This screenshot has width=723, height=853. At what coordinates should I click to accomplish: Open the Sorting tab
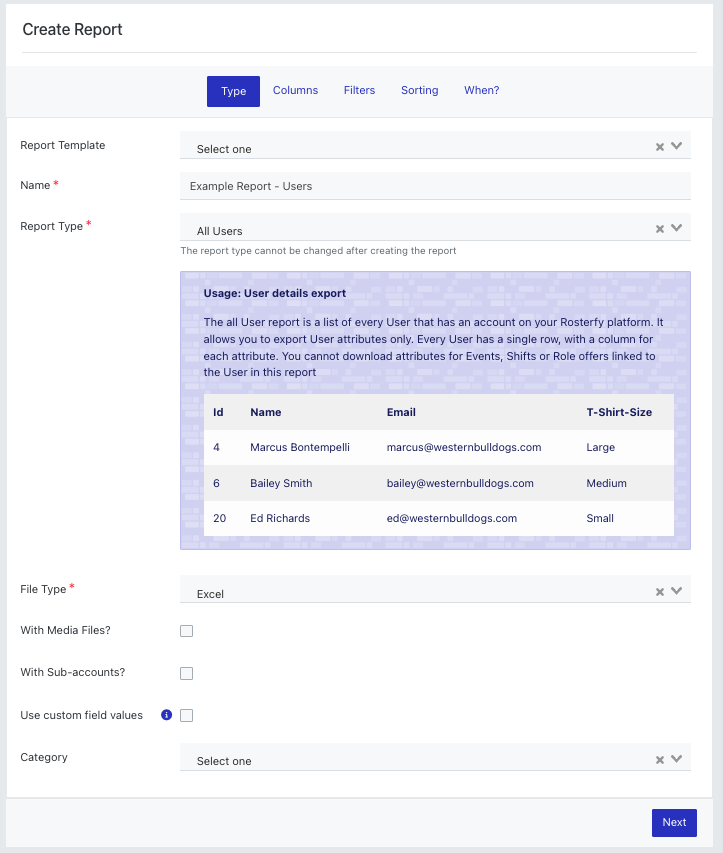coord(419,90)
